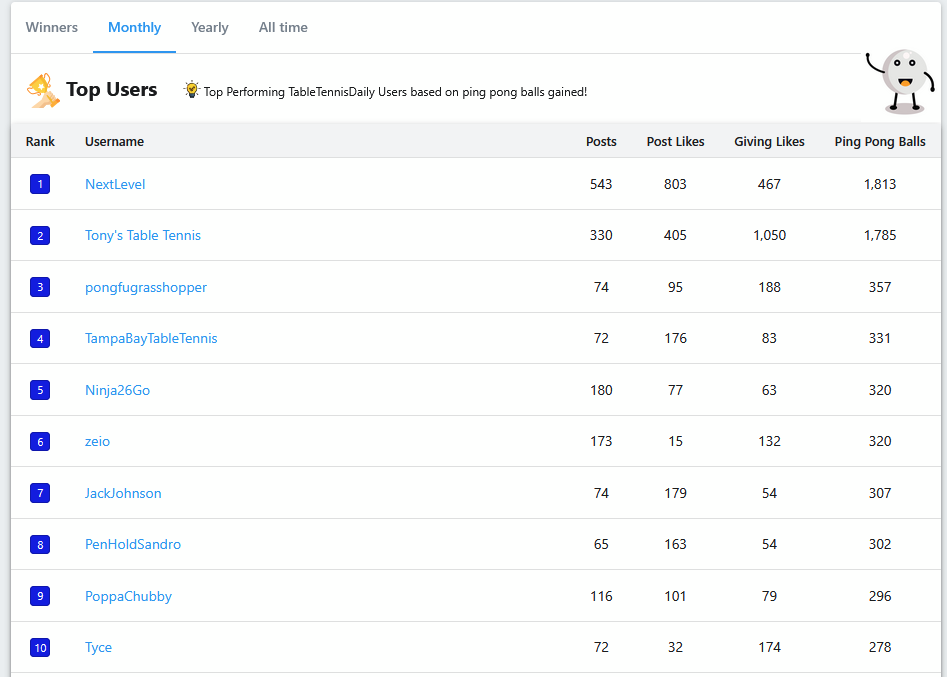Click TampaBayTableTennis 176 post likes value

675,339
